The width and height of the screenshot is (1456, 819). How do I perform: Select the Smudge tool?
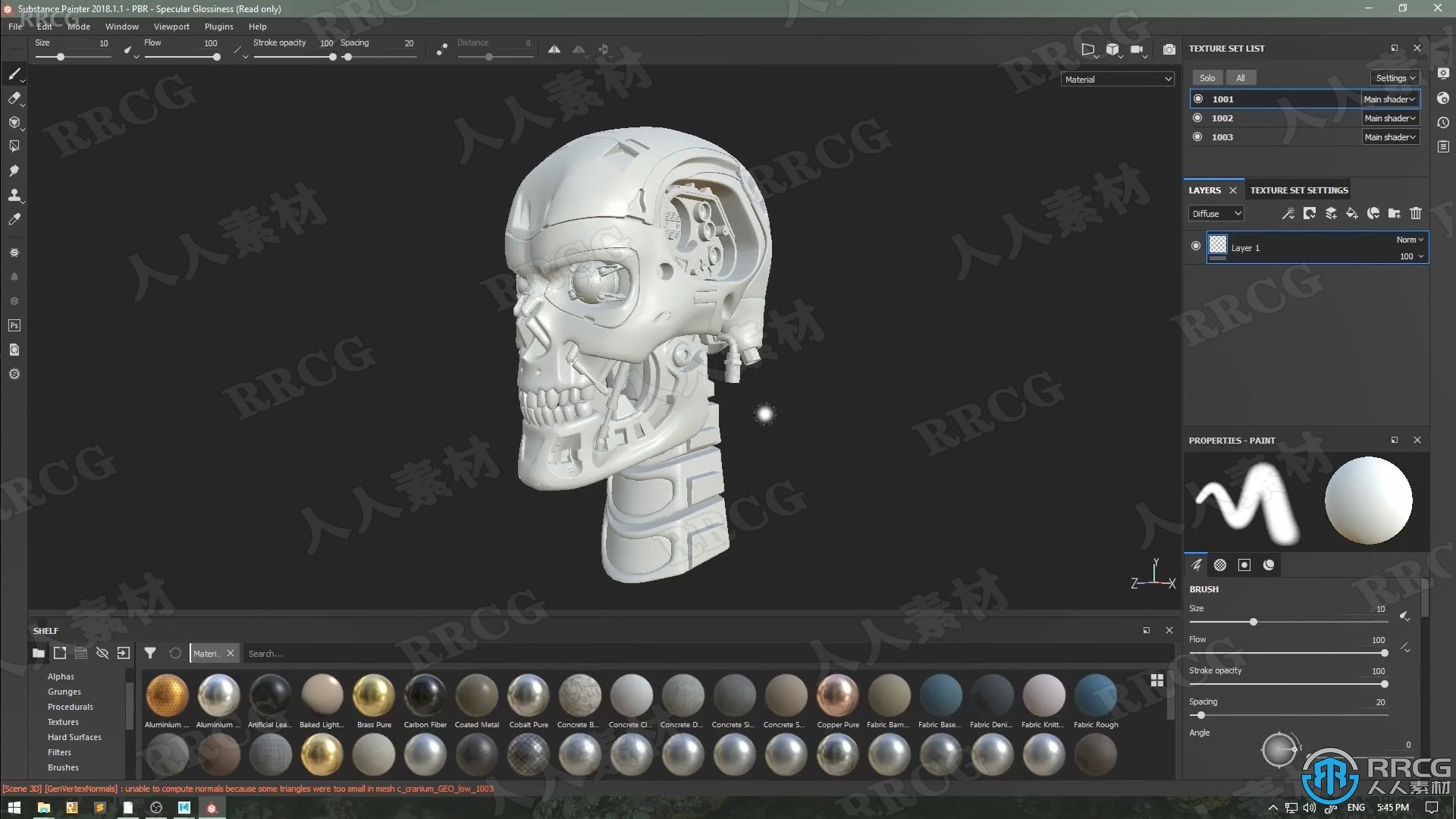point(14,171)
